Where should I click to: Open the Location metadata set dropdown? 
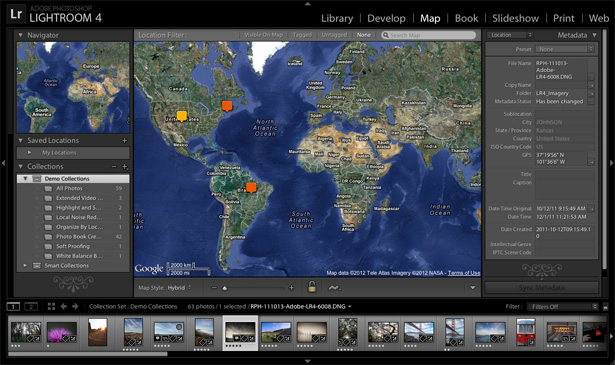pyautogui.click(x=509, y=35)
